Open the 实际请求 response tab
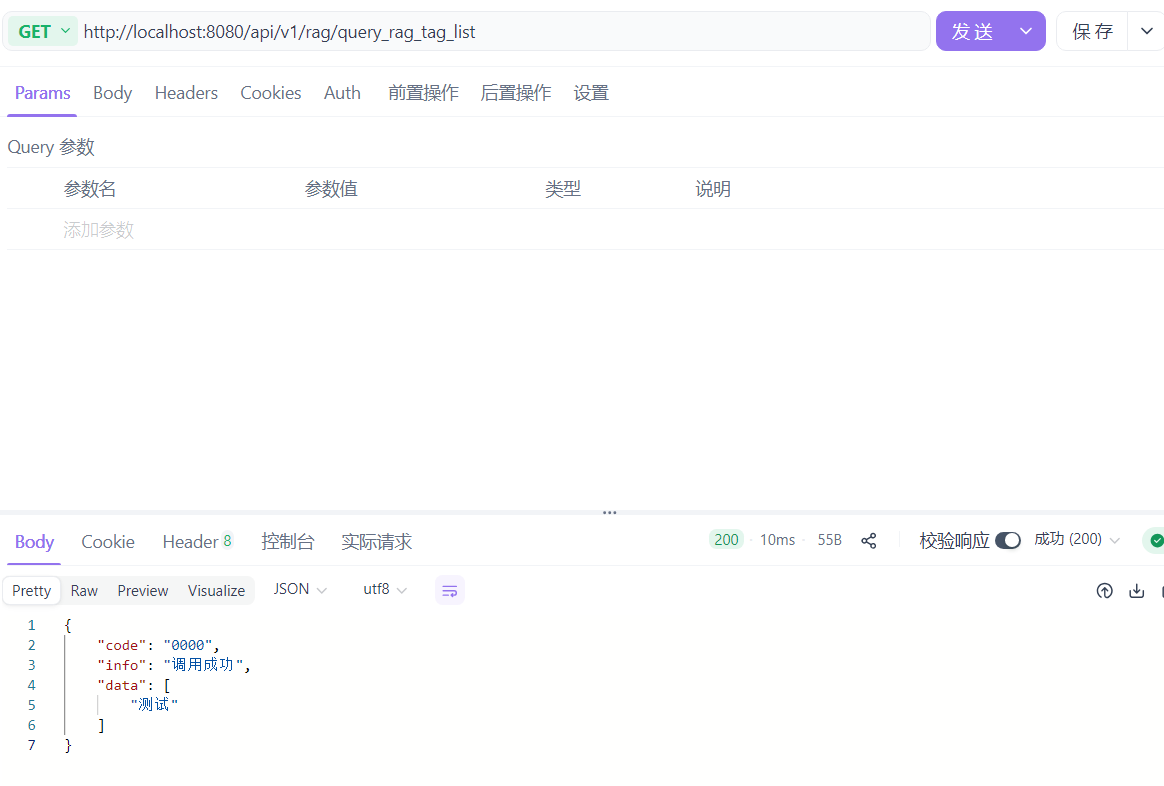The image size is (1164, 786). click(x=376, y=542)
